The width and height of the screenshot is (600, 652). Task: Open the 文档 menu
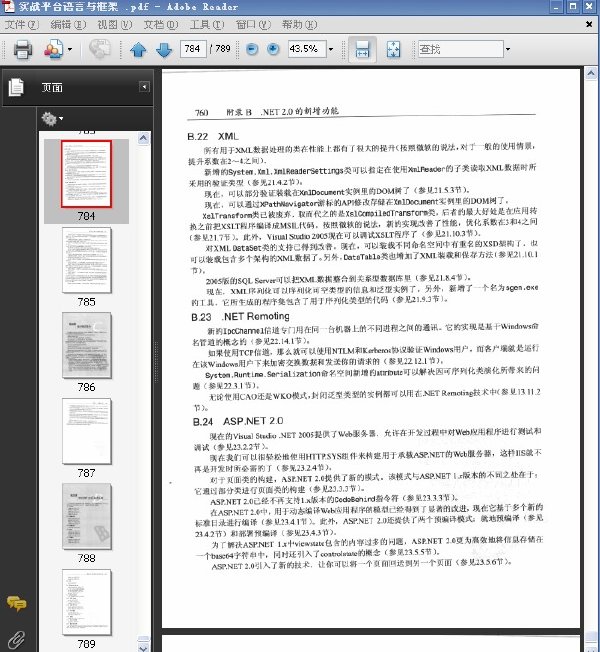[x=160, y=25]
